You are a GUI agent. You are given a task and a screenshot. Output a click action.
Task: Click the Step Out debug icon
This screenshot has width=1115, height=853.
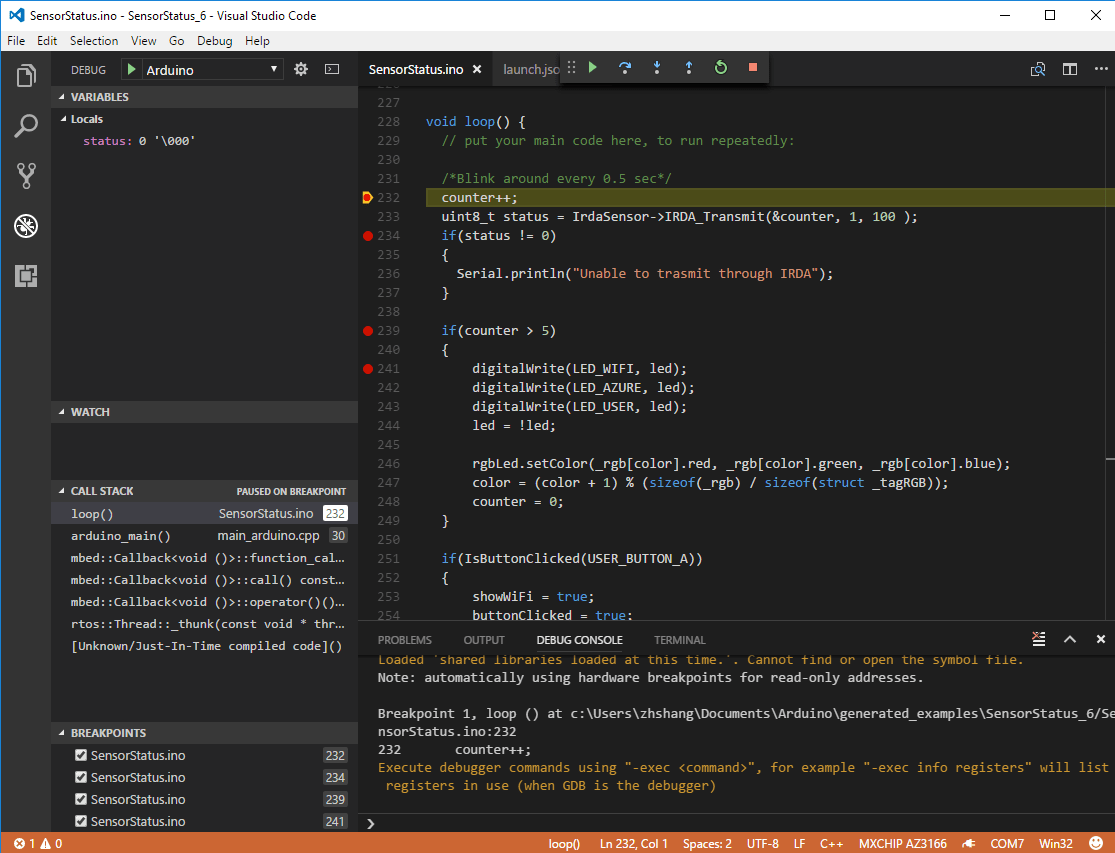click(689, 68)
